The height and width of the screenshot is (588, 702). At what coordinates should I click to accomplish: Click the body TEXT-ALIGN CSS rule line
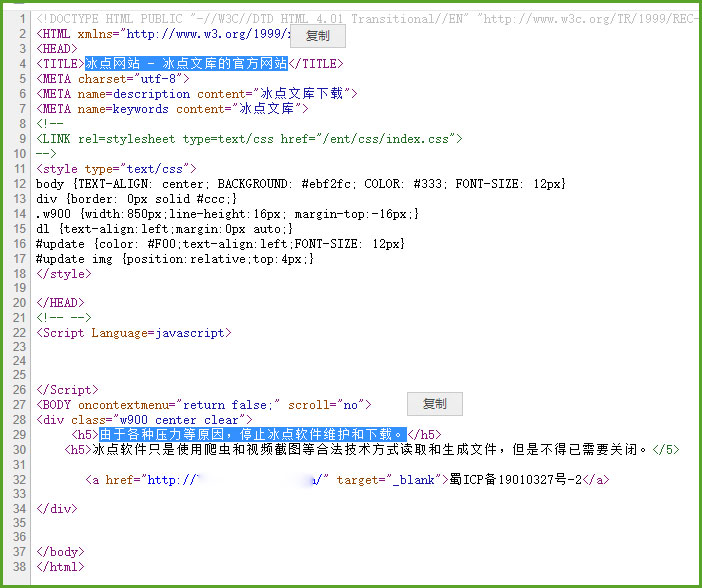[301, 184]
